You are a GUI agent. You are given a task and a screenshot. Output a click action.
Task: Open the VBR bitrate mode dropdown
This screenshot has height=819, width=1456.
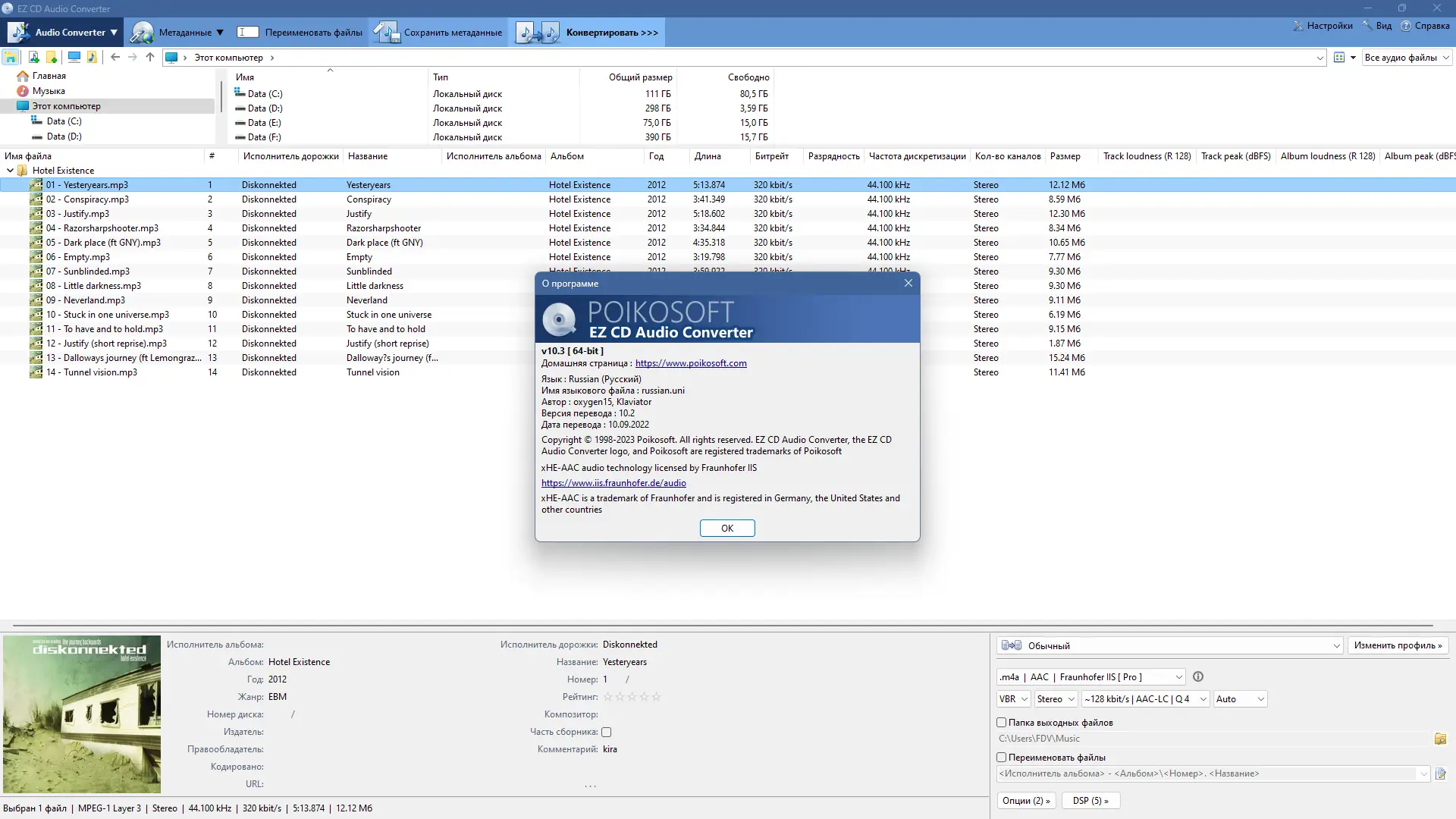(x=1012, y=698)
